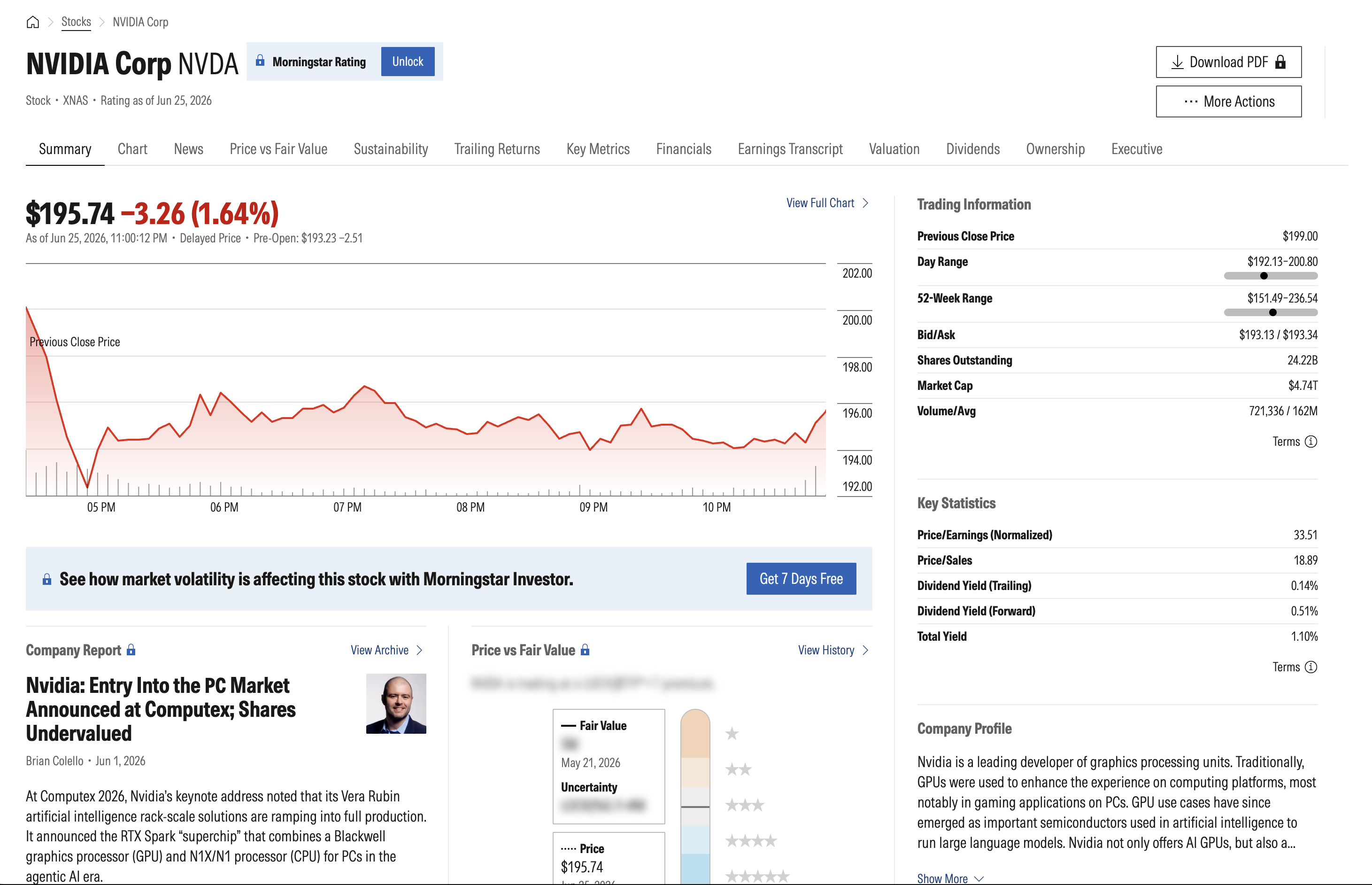Screen dimensions: 1372x885
Task: Open Key Metrics tab
Action: [598, 149]
